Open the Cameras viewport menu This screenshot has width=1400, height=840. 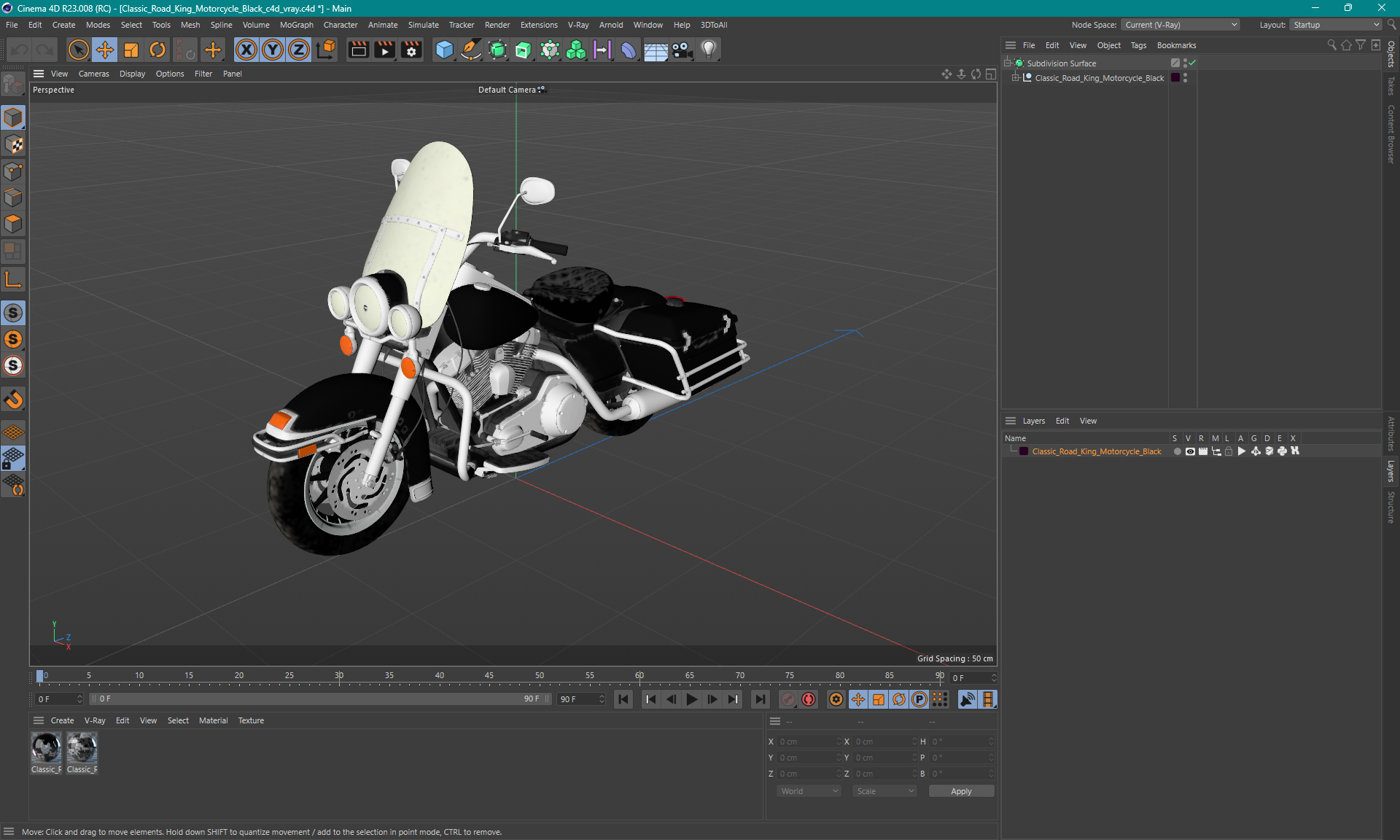[x=93, y=74]
